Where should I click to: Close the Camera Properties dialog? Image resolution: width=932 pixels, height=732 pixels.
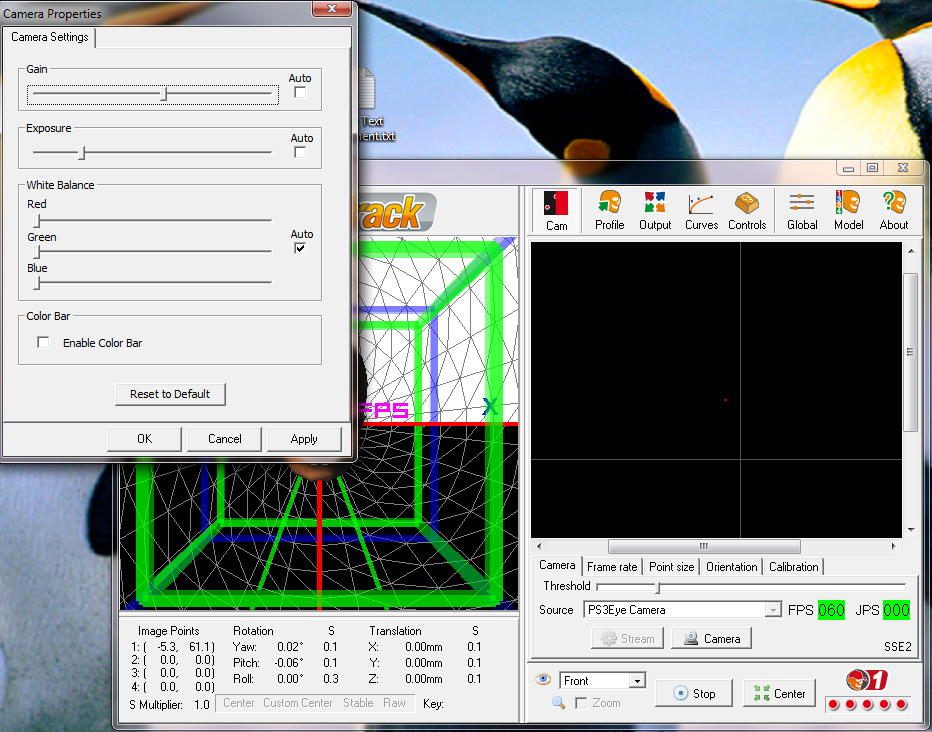tap(332, 8)
